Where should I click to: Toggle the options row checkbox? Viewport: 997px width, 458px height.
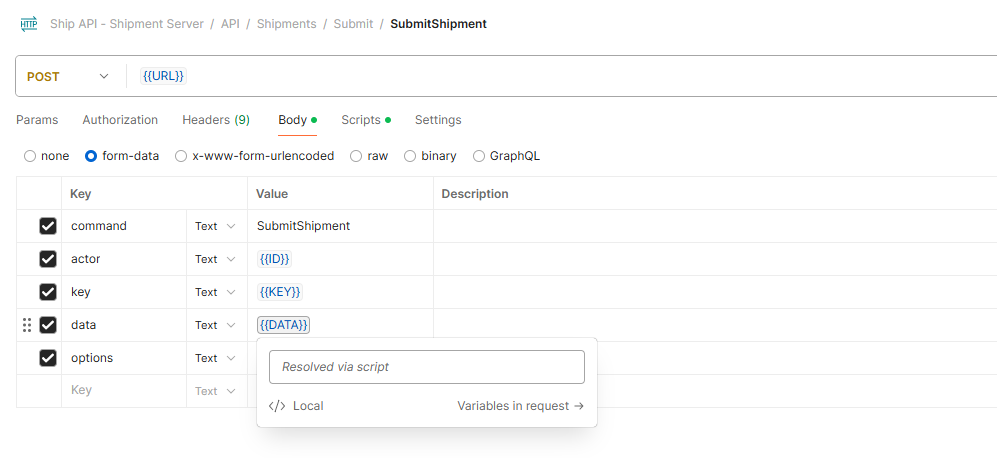click(48, 358)
